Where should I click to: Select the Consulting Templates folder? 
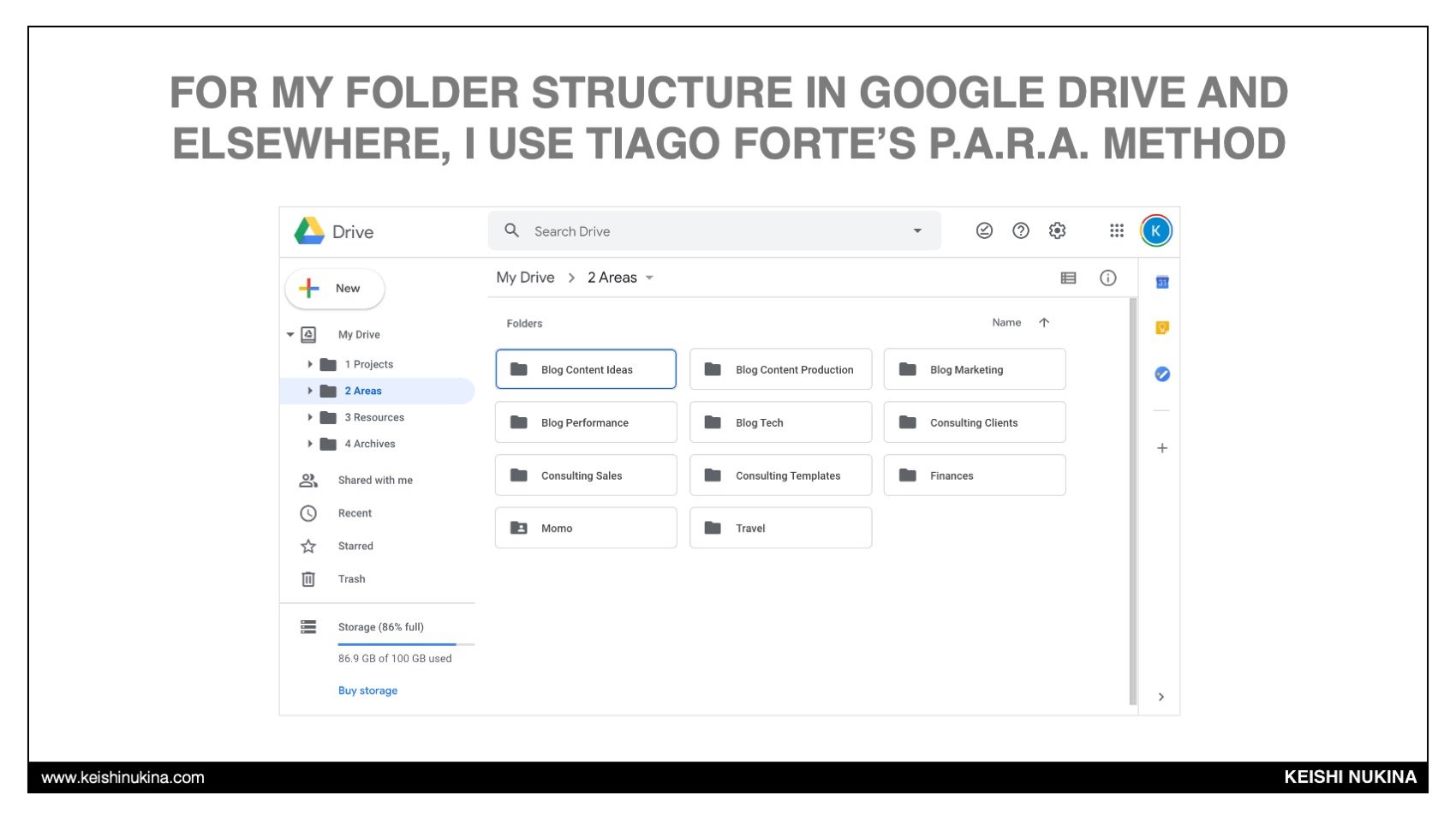(780, 475)
